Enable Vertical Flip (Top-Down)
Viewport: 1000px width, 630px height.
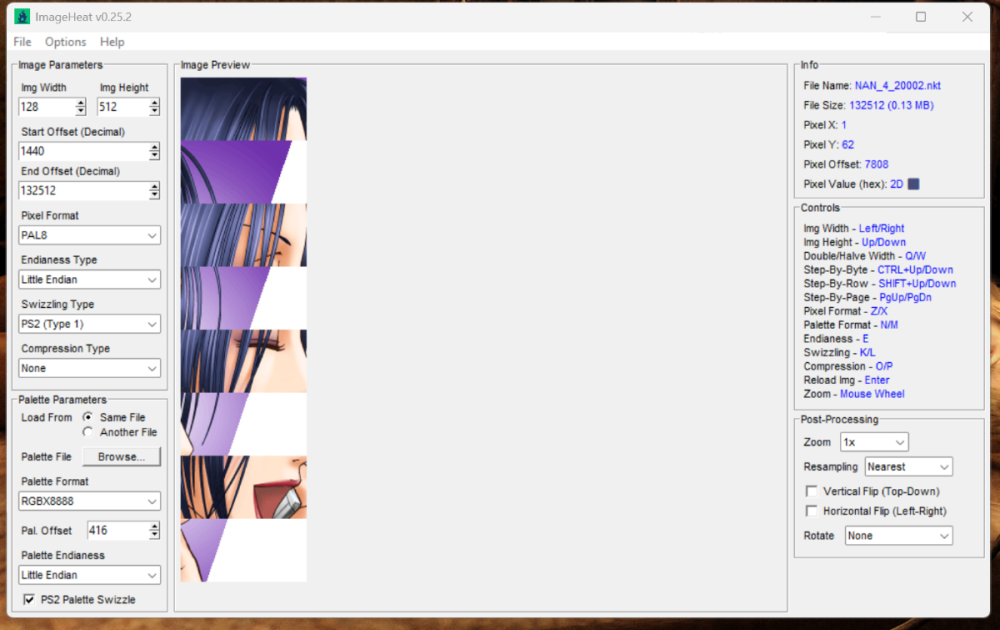click(811, 491)
